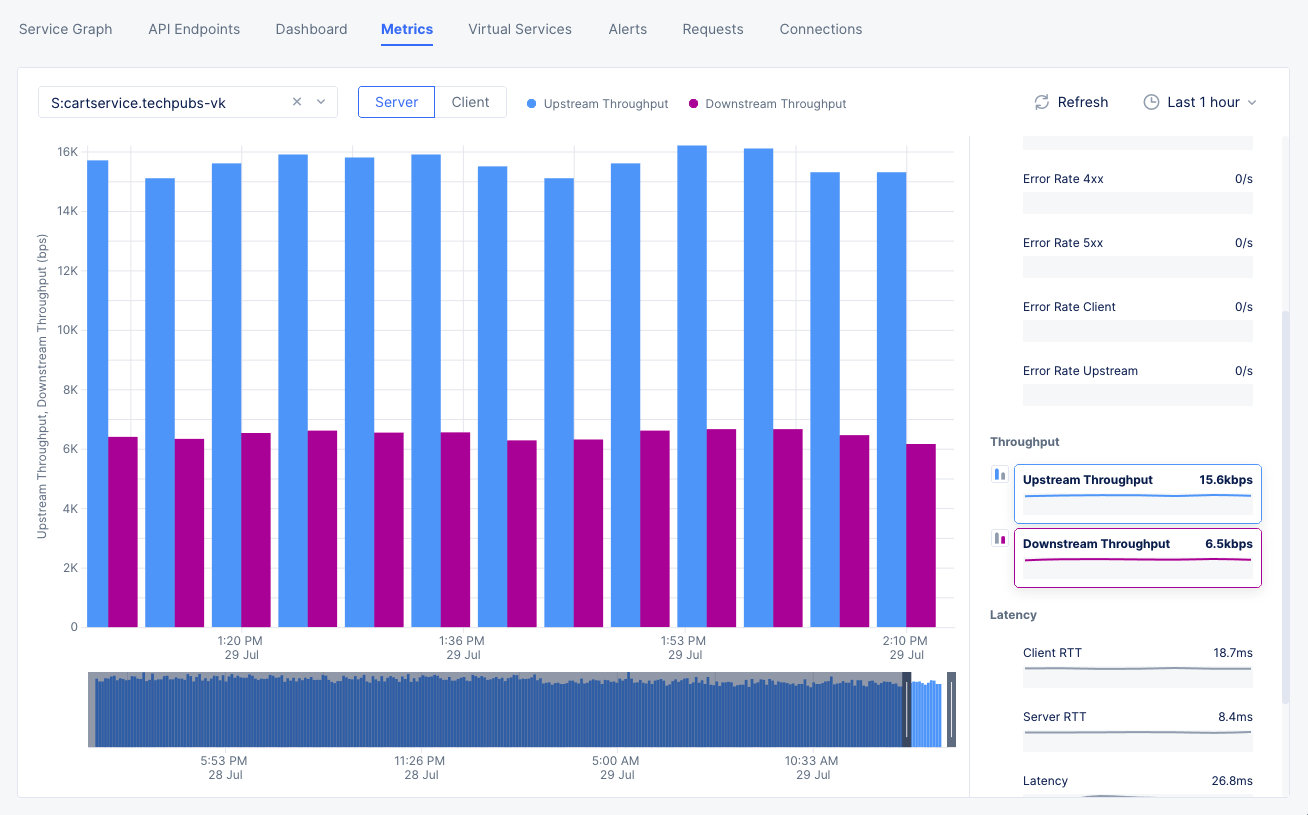Select the Error Rate 4xx metric
Screen dimensions: 1308x815
point(1138,192)
